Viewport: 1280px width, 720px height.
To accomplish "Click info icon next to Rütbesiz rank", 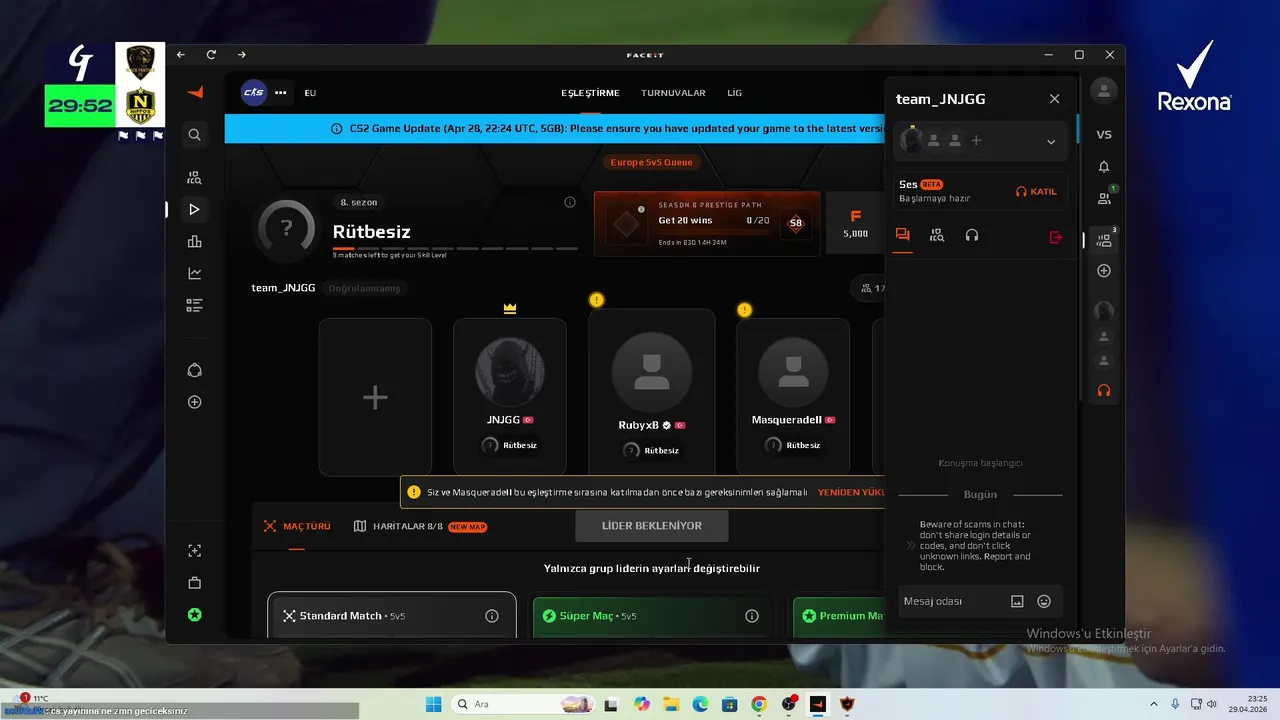I will click(570, 202).
